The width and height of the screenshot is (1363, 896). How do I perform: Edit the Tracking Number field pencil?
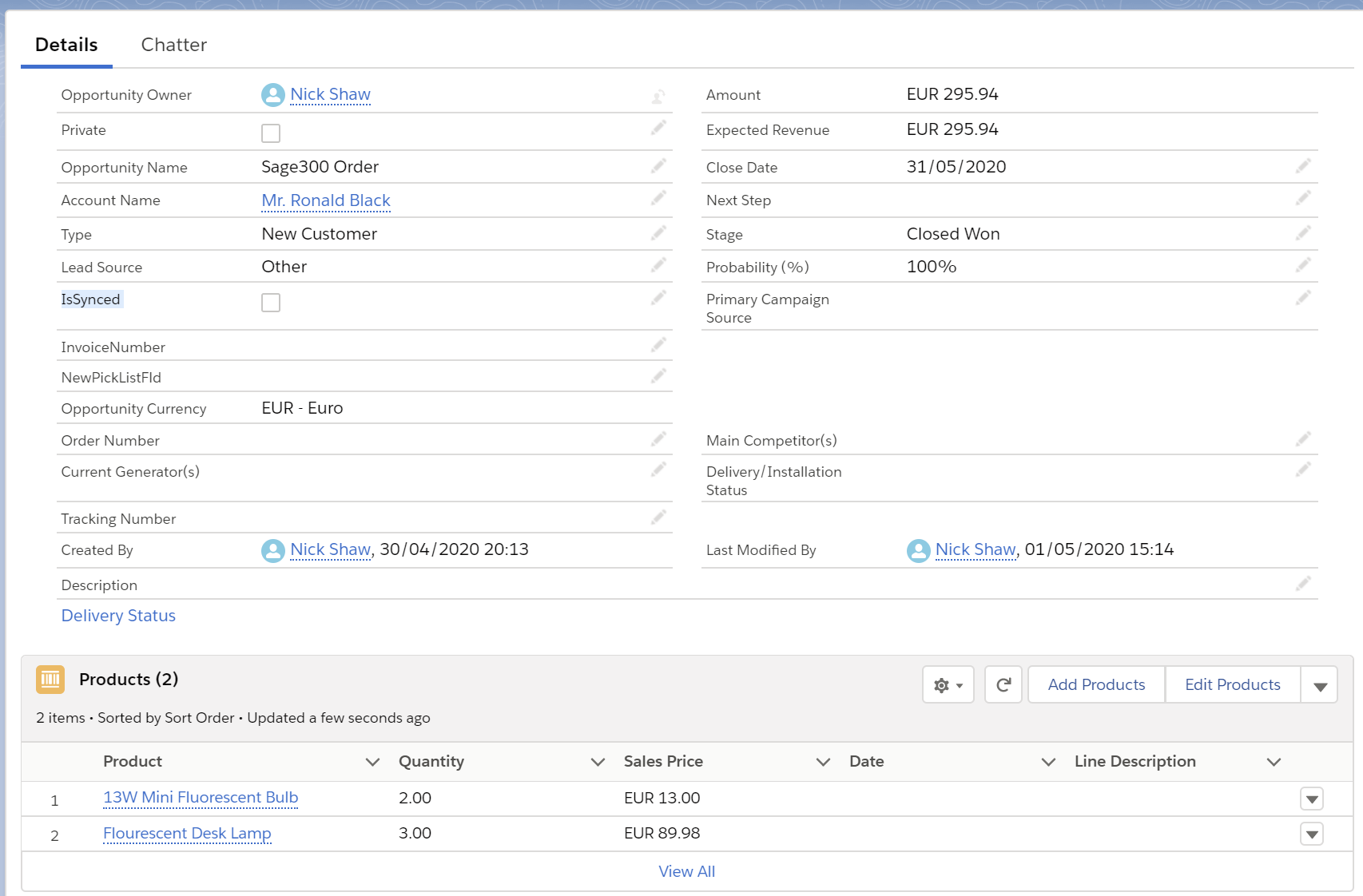coord(658,517)
